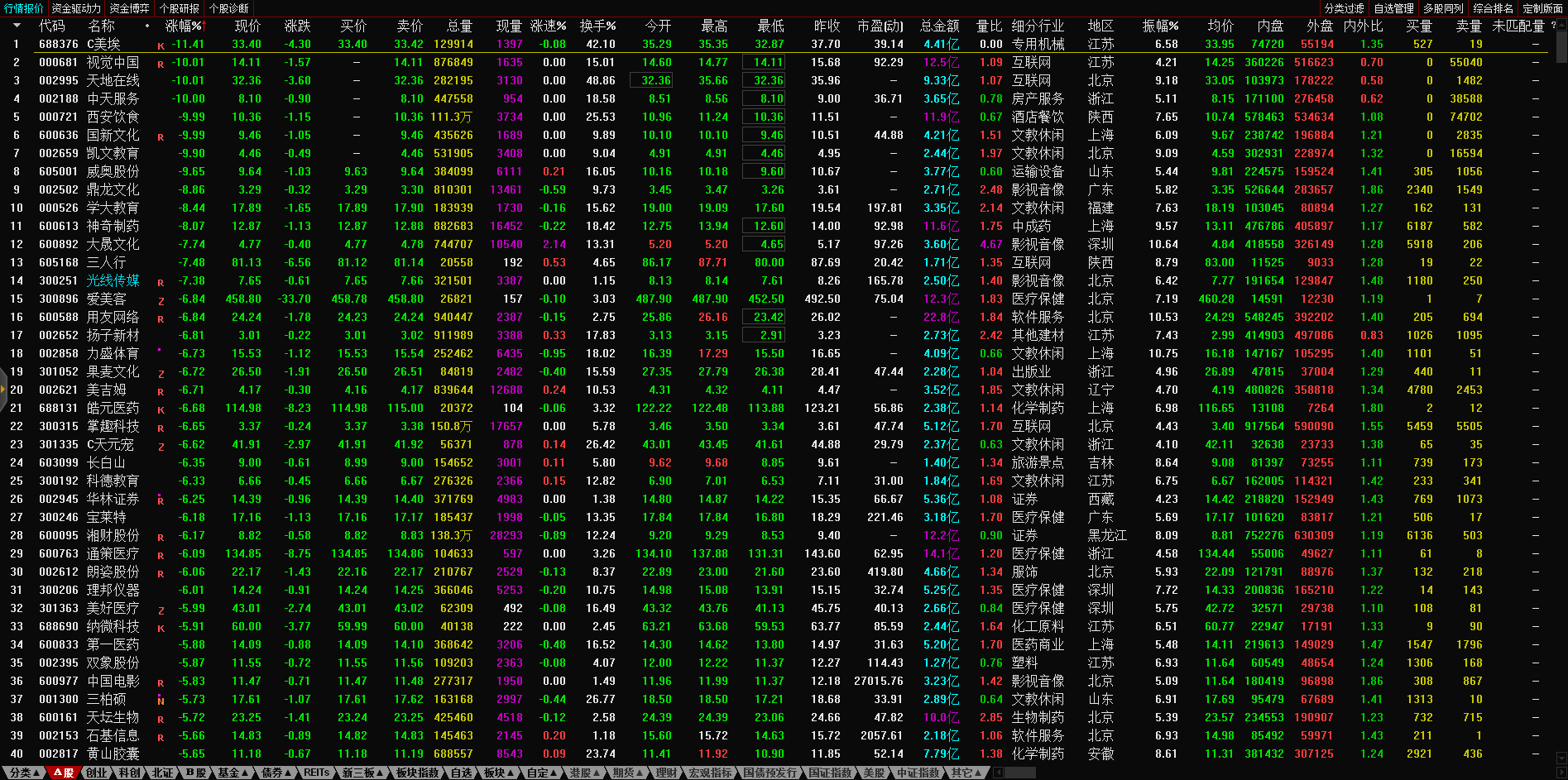Expand the 期货 tab menu
Image resolution: width=1568 pixels, height=780 pixels.
click(x=627, y=773)
